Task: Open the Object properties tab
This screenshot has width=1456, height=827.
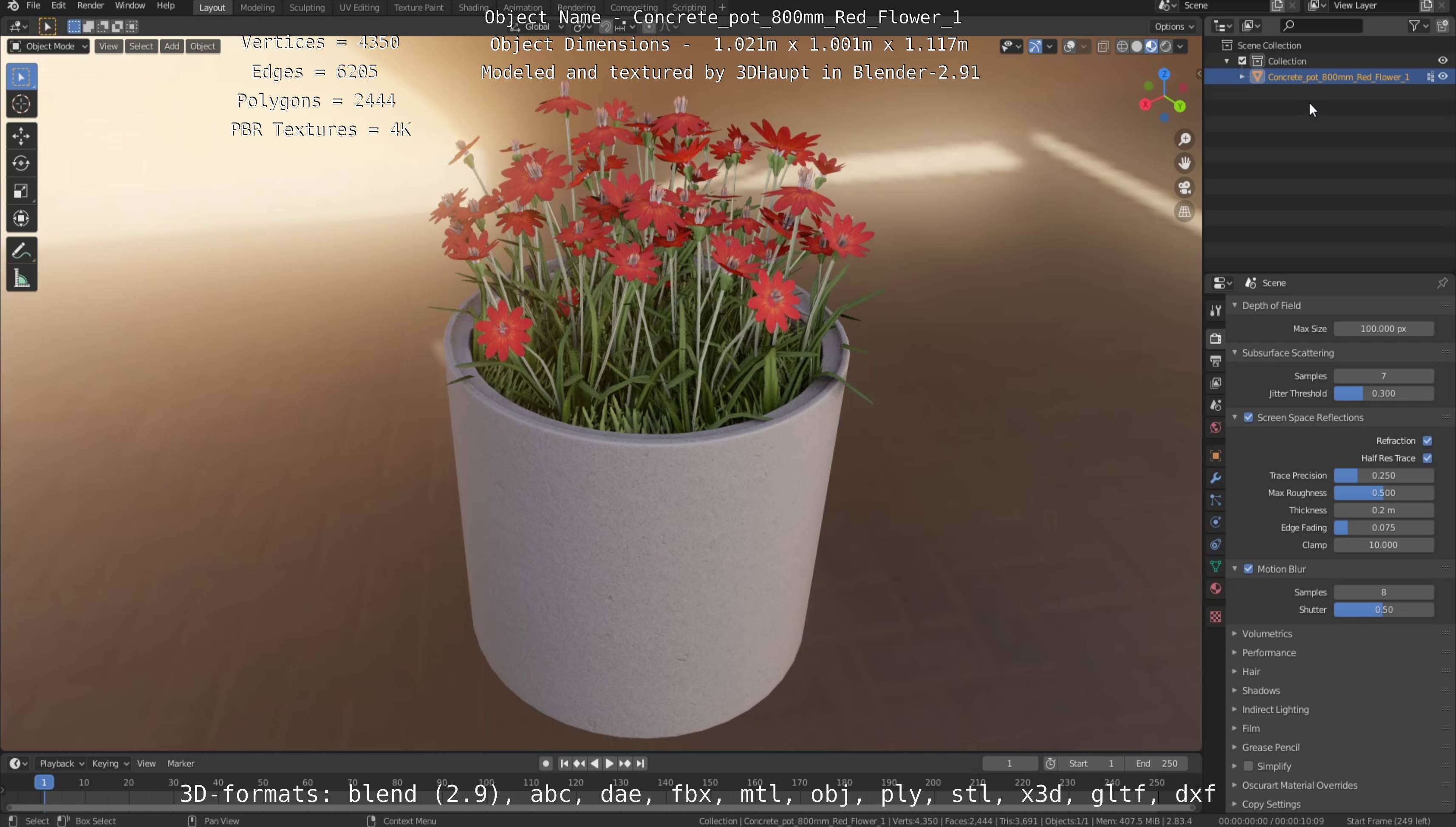Action: click(x=1215, y=456)
